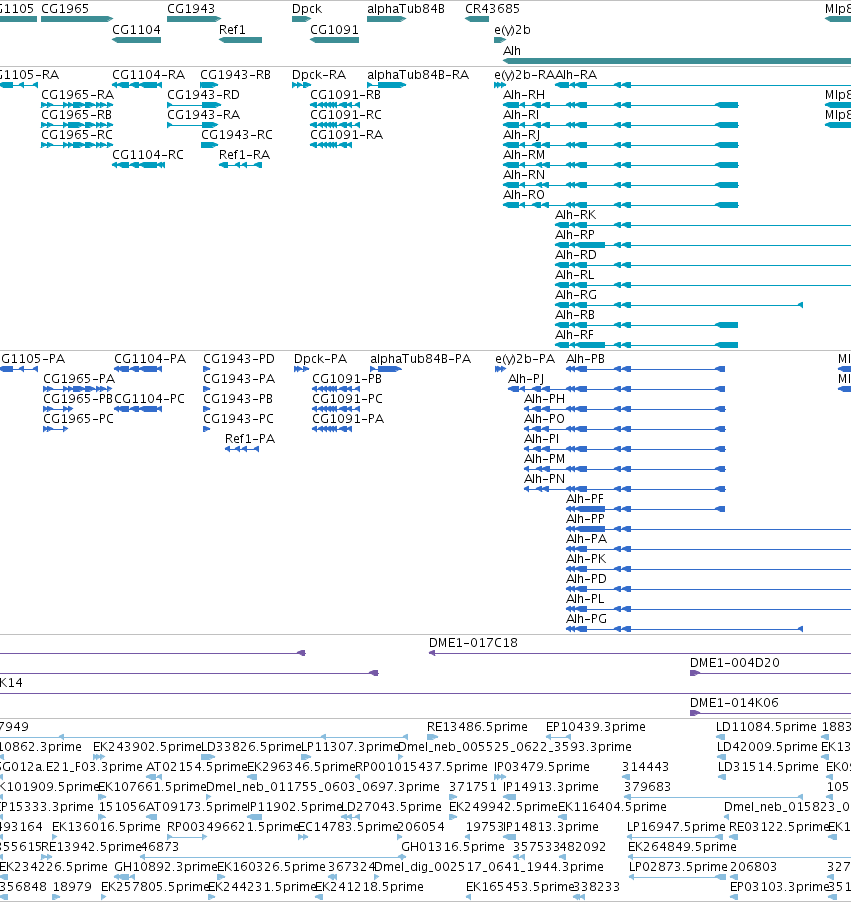Click transcript CG1943-RB
The width and height of the screenshot is (851, 902).
[x=209, y=85]
